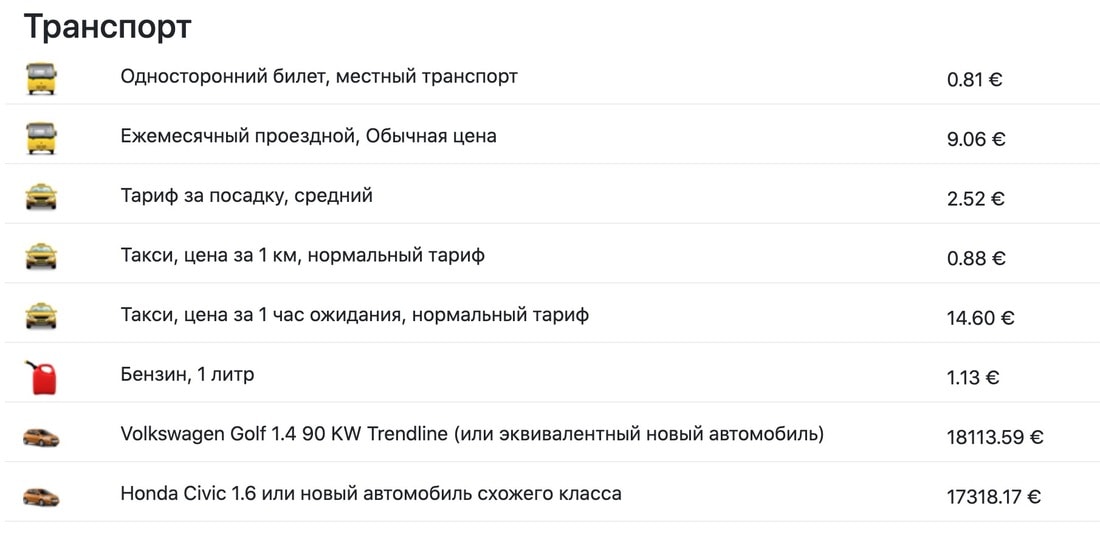Select the Односторонний билет, местный транспорт label

[319, 76]
